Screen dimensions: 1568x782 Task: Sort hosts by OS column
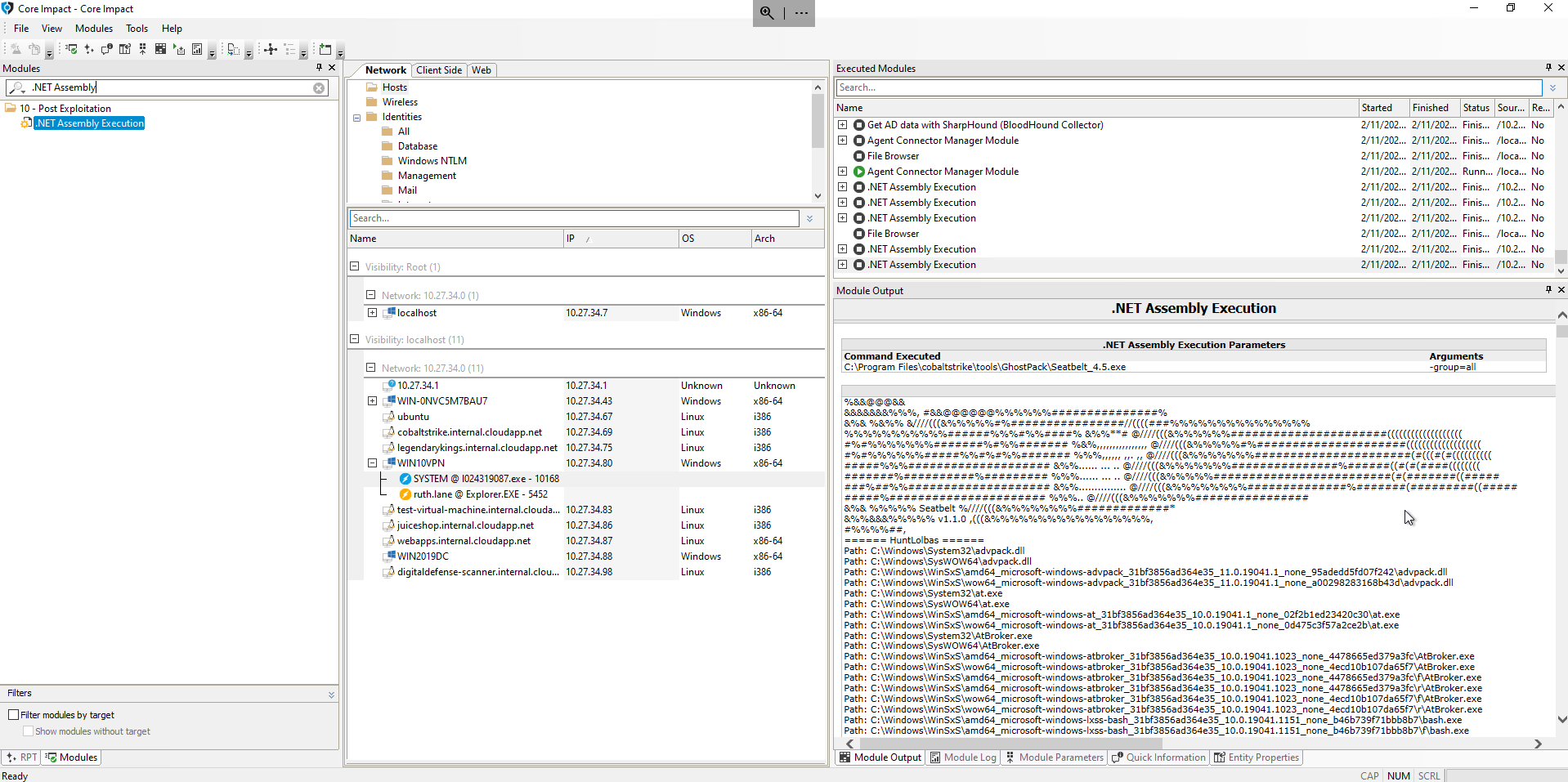[715, 239]
